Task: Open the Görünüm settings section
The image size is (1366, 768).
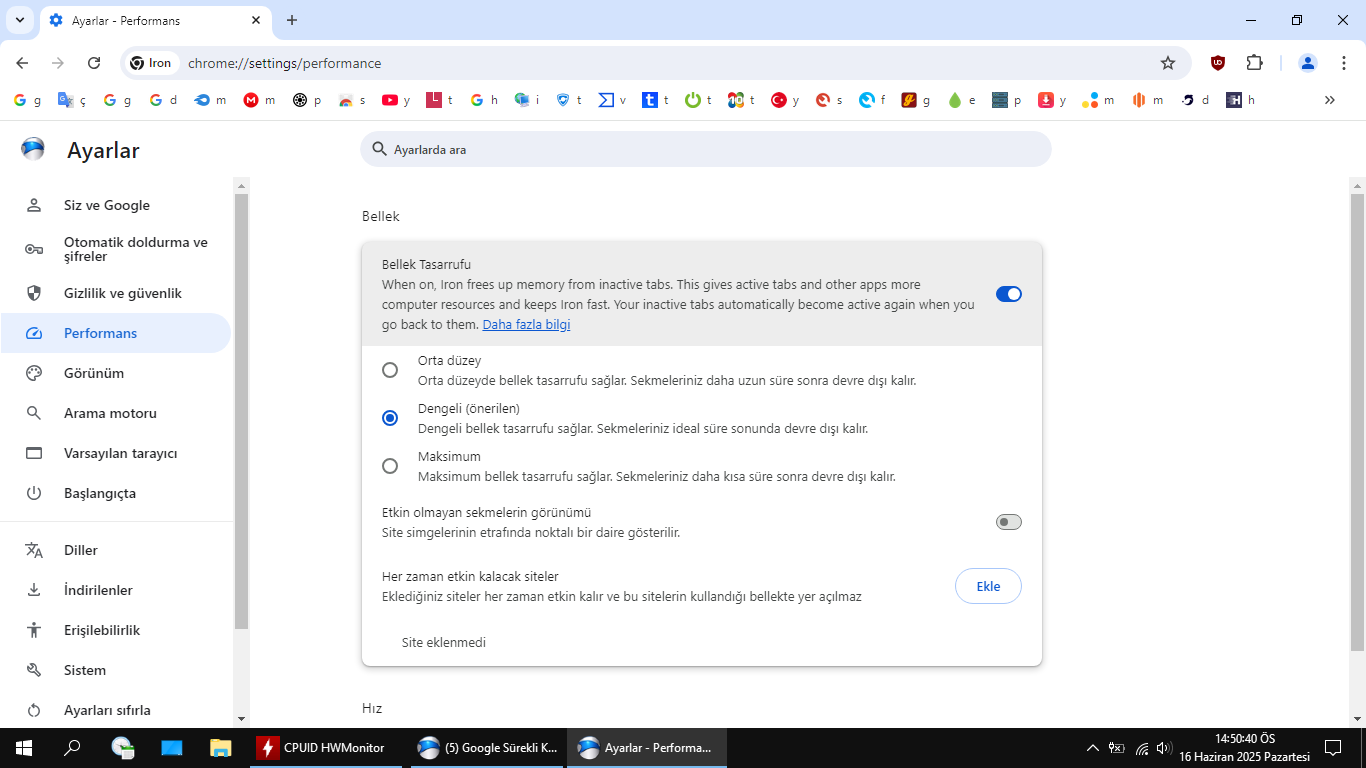Action: point(116,373)
